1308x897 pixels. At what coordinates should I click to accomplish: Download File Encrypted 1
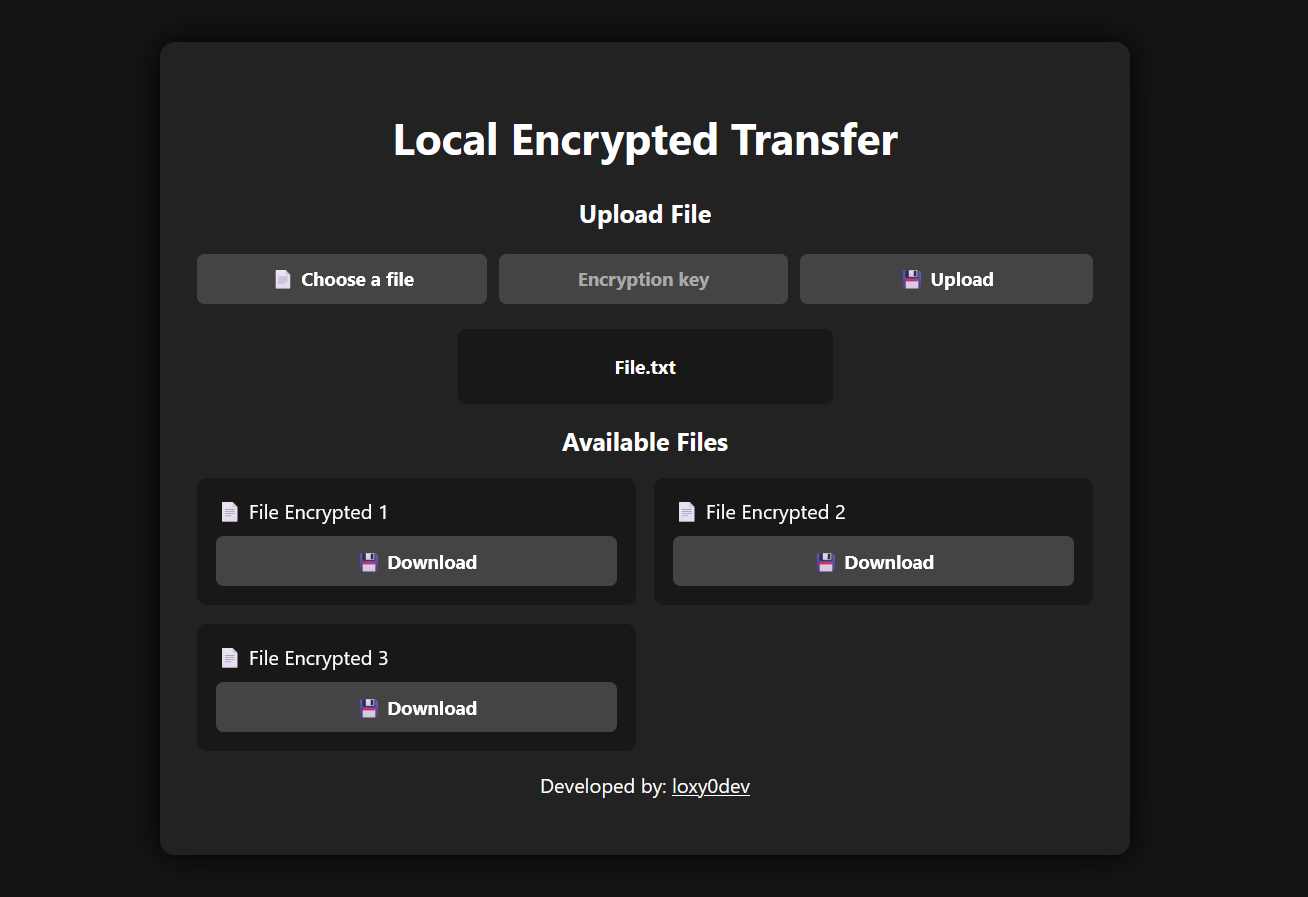[416, 561]
